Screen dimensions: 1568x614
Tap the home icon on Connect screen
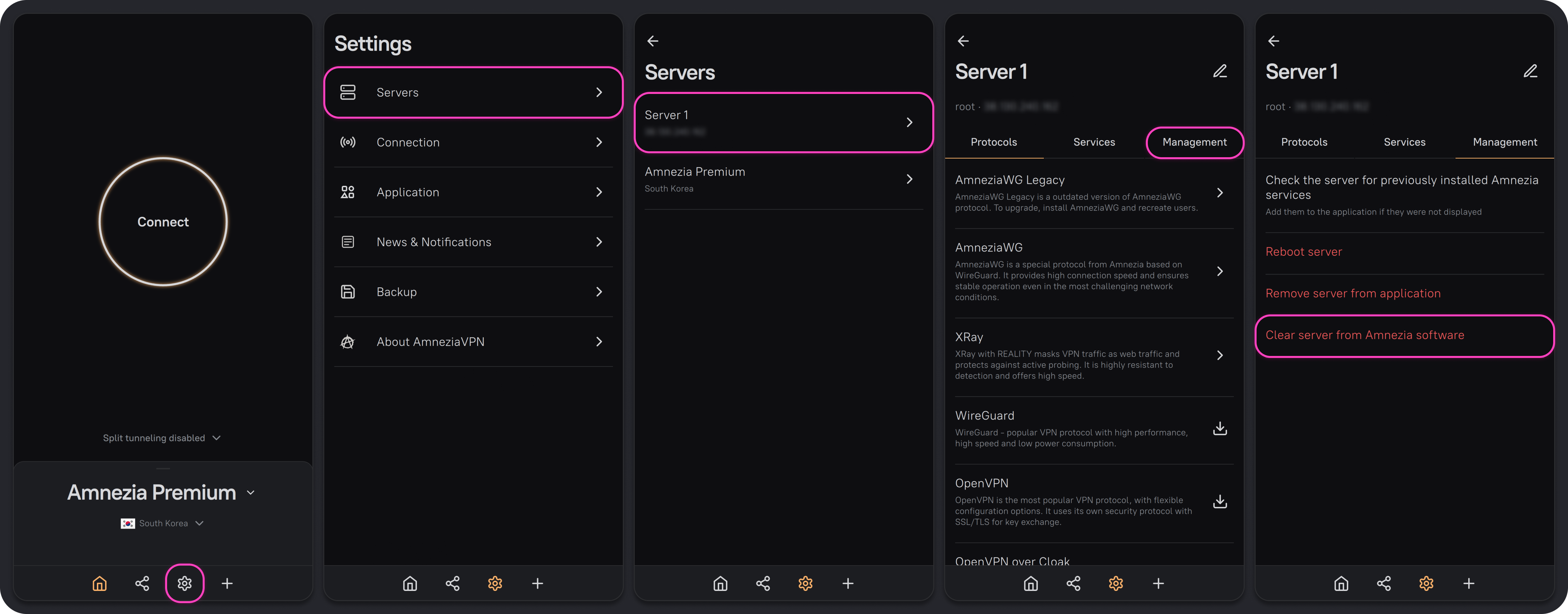tap(99, 583)
